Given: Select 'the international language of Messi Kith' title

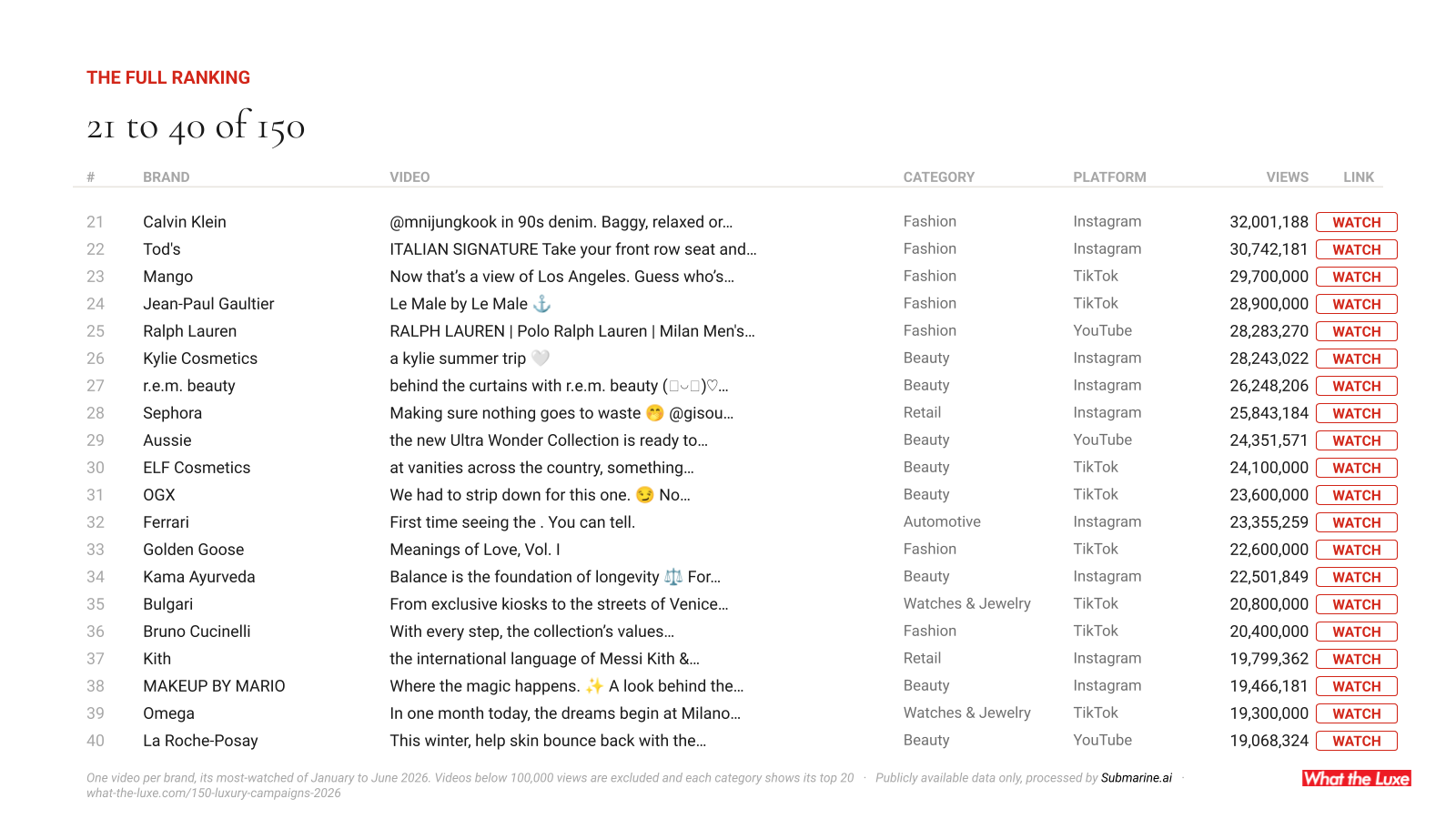Looking at the screenshot, I should click(x=544, y=659).
